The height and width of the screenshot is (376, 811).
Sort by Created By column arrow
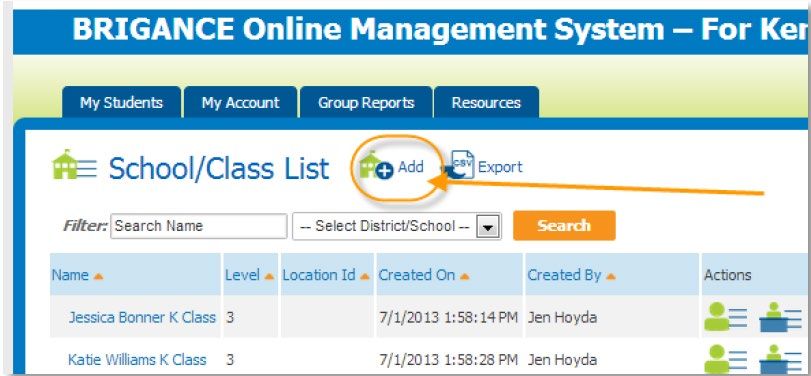pyautogui.click(x=610, y=277)
